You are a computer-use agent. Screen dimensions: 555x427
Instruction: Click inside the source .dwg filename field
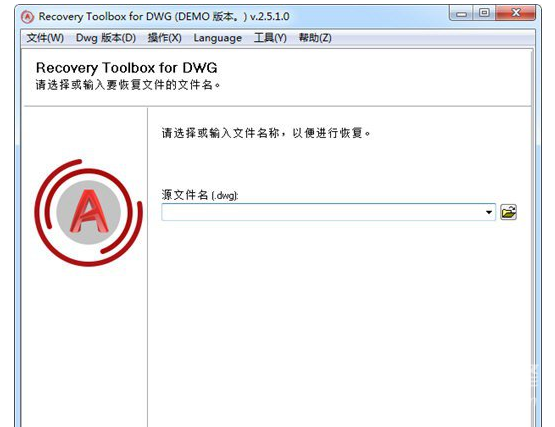[322, 212]
